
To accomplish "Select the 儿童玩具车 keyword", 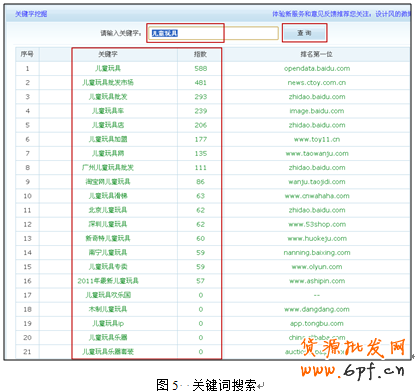I will pos(108,111).
